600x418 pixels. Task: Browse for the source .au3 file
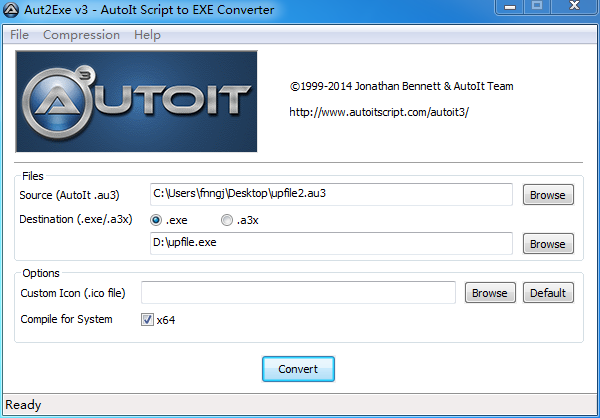click(547, 195)
